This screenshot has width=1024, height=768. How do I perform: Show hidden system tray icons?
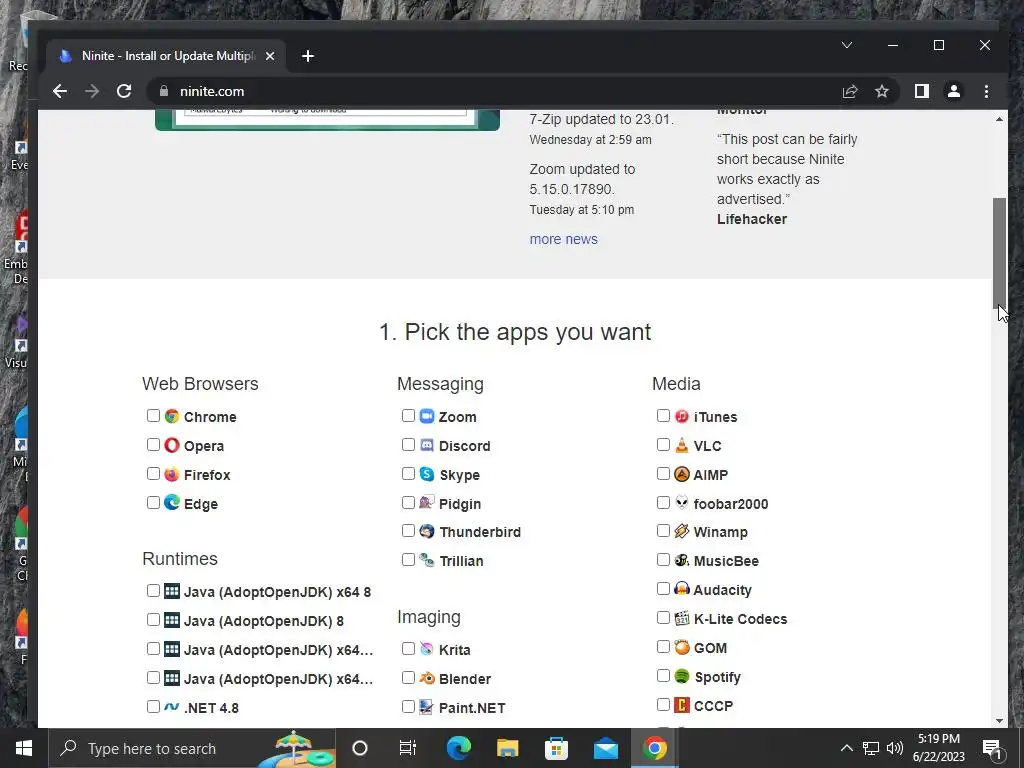click(846, 748)
